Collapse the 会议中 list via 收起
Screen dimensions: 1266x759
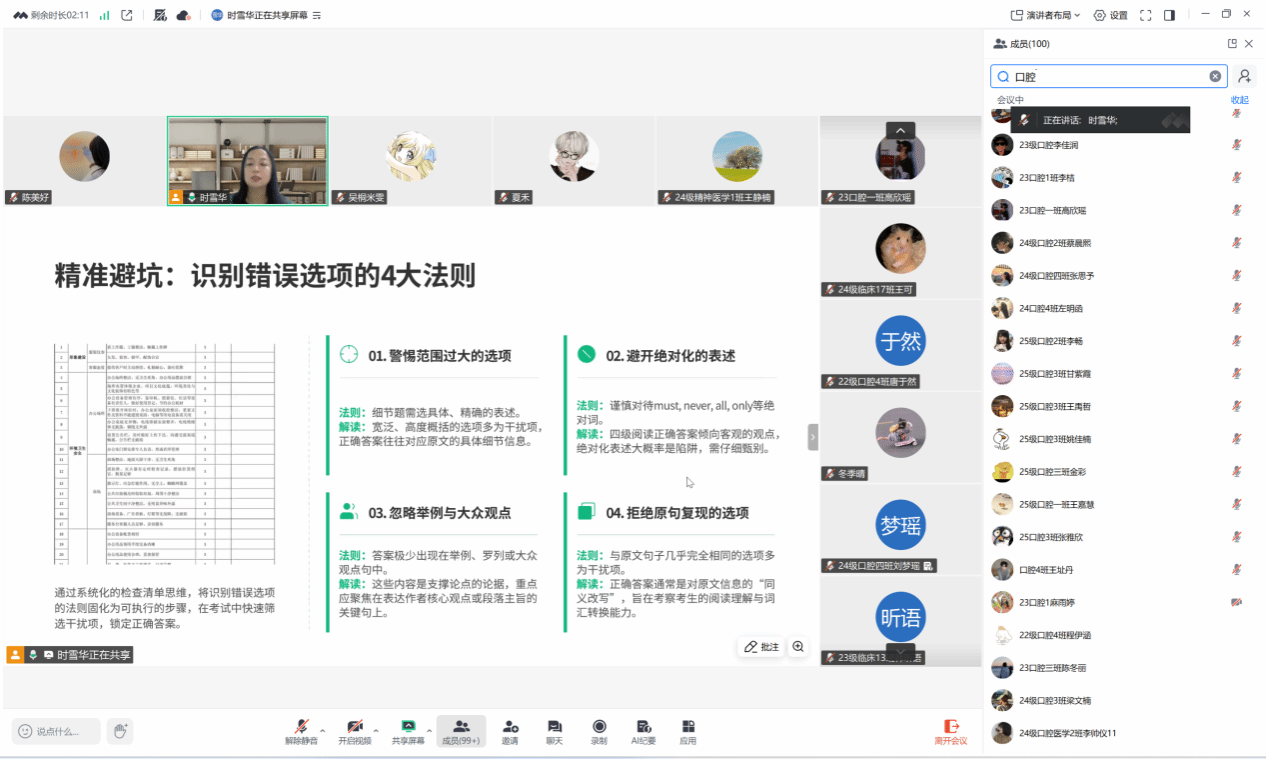click(x=1239, y=100)
